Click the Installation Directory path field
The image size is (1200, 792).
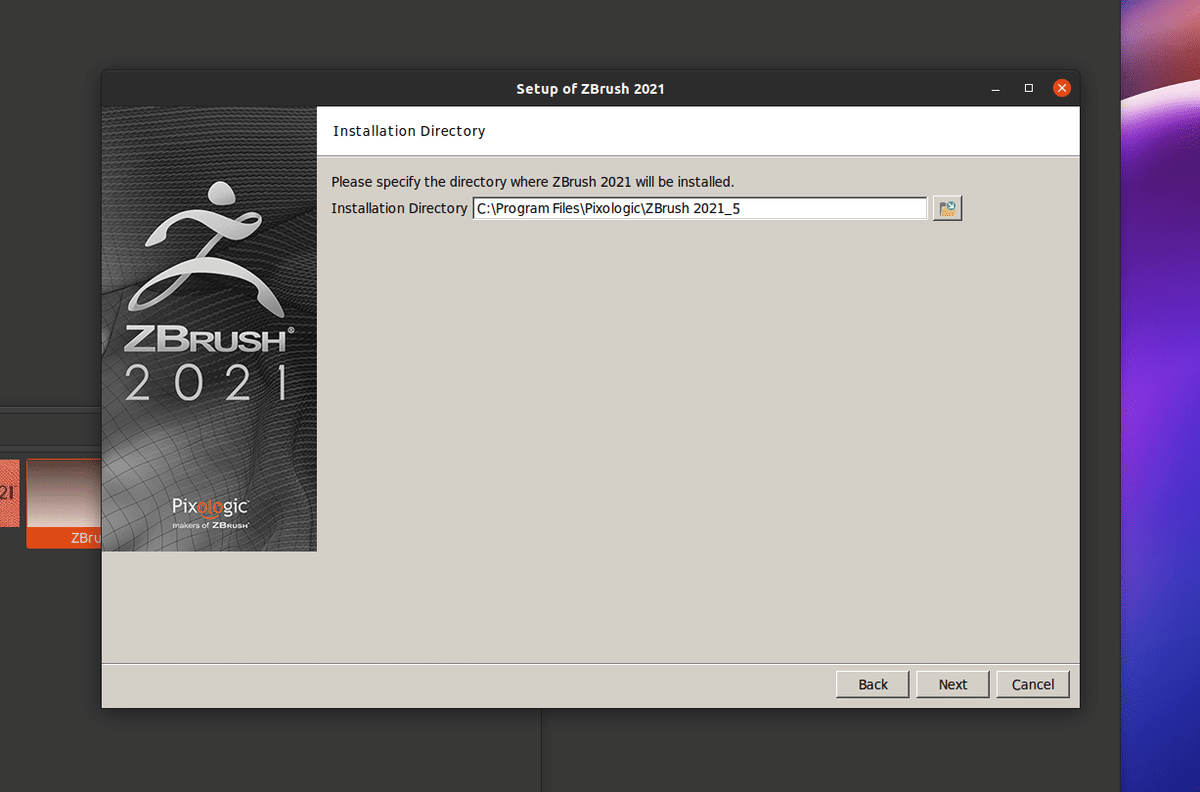coord(700,208)
